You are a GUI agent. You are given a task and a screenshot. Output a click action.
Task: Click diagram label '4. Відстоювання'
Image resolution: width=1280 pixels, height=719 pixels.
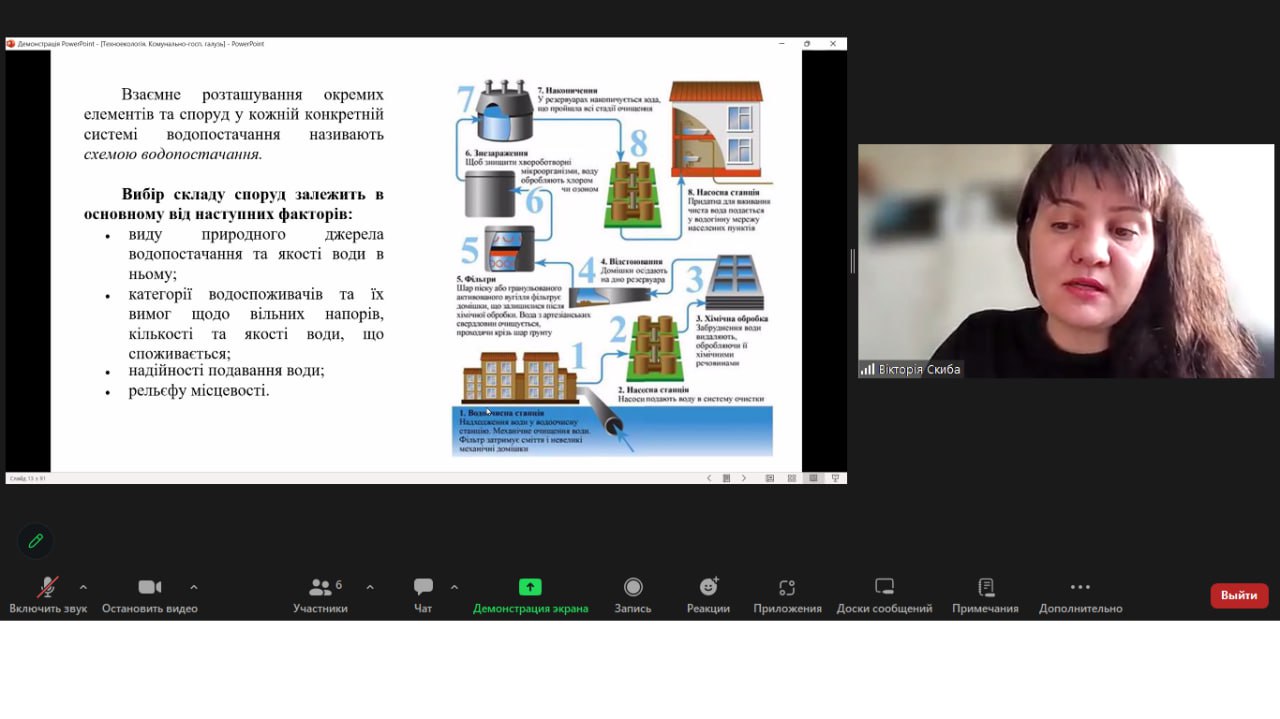point(633,262)
